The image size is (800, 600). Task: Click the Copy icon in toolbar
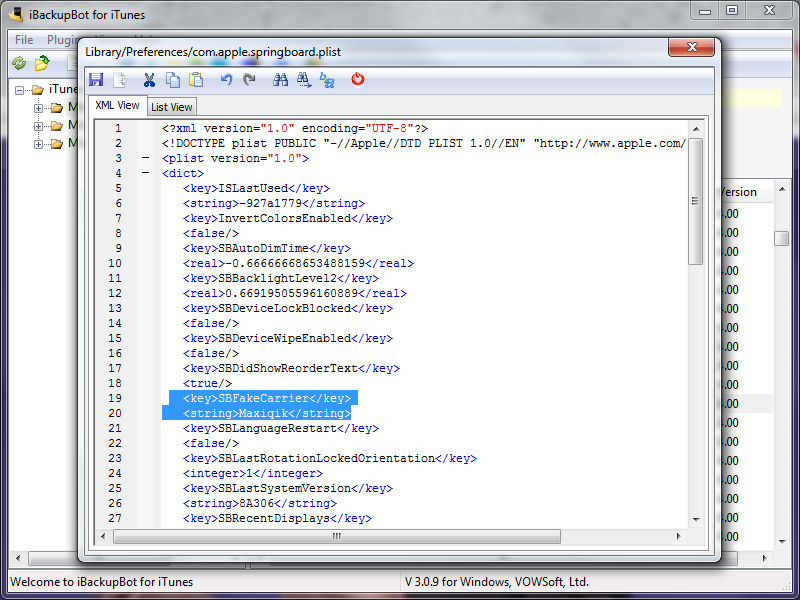coord(173,80)
